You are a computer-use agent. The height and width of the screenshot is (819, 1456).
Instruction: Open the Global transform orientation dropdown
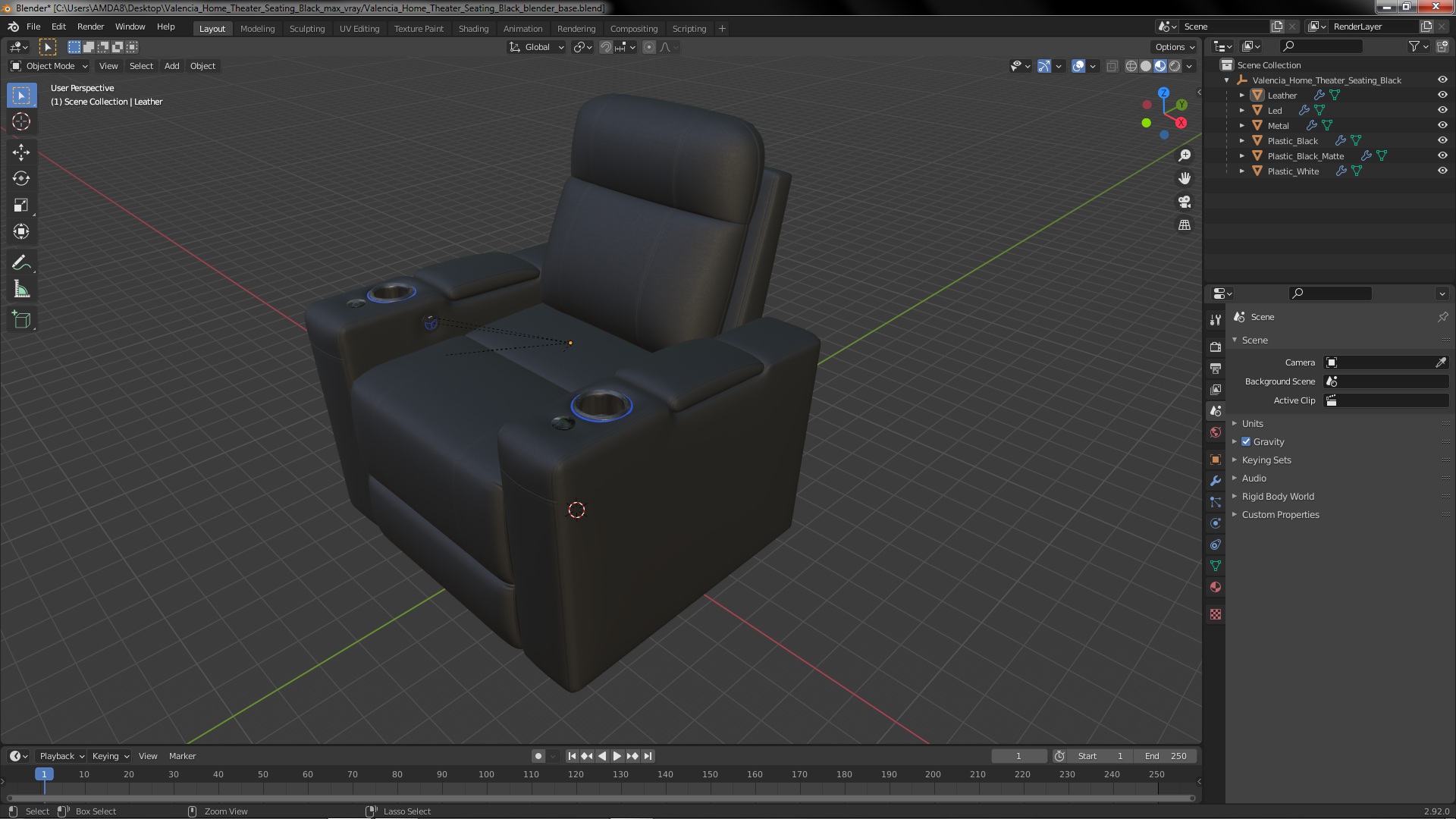(x=536, y=47)
